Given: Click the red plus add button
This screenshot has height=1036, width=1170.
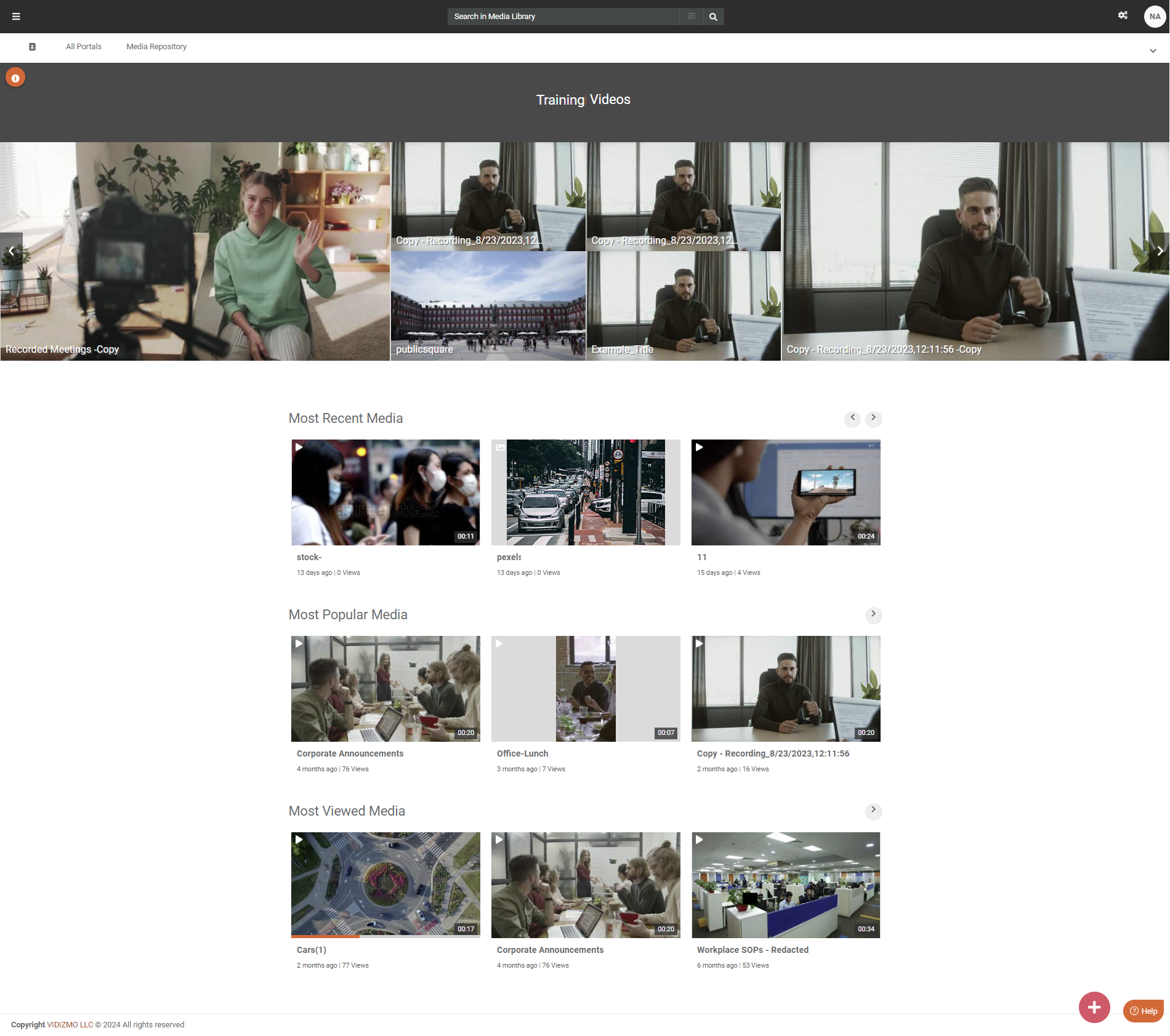Looking at the screenshot, I should point(1094,1008).
